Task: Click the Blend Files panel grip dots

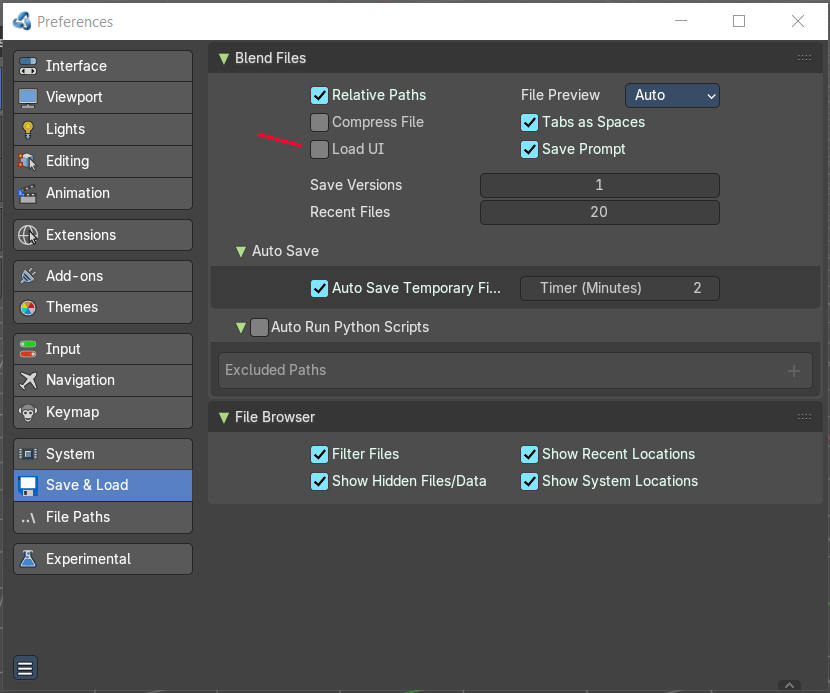Action: pyautogui.click(x=804, y=58)
